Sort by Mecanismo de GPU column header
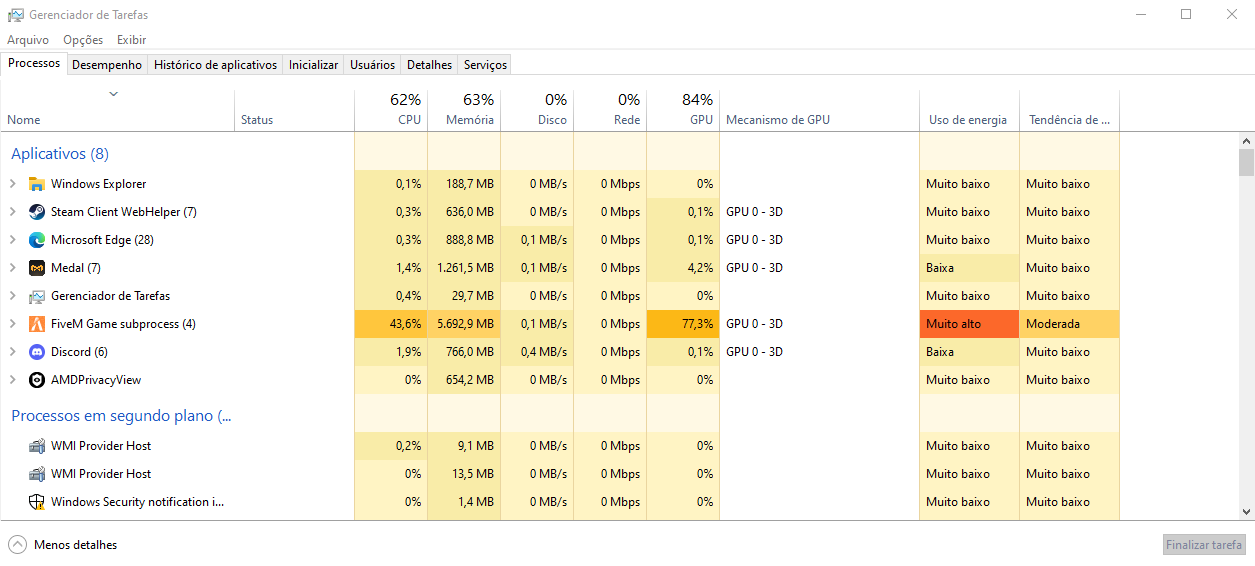 click(819, 110)
